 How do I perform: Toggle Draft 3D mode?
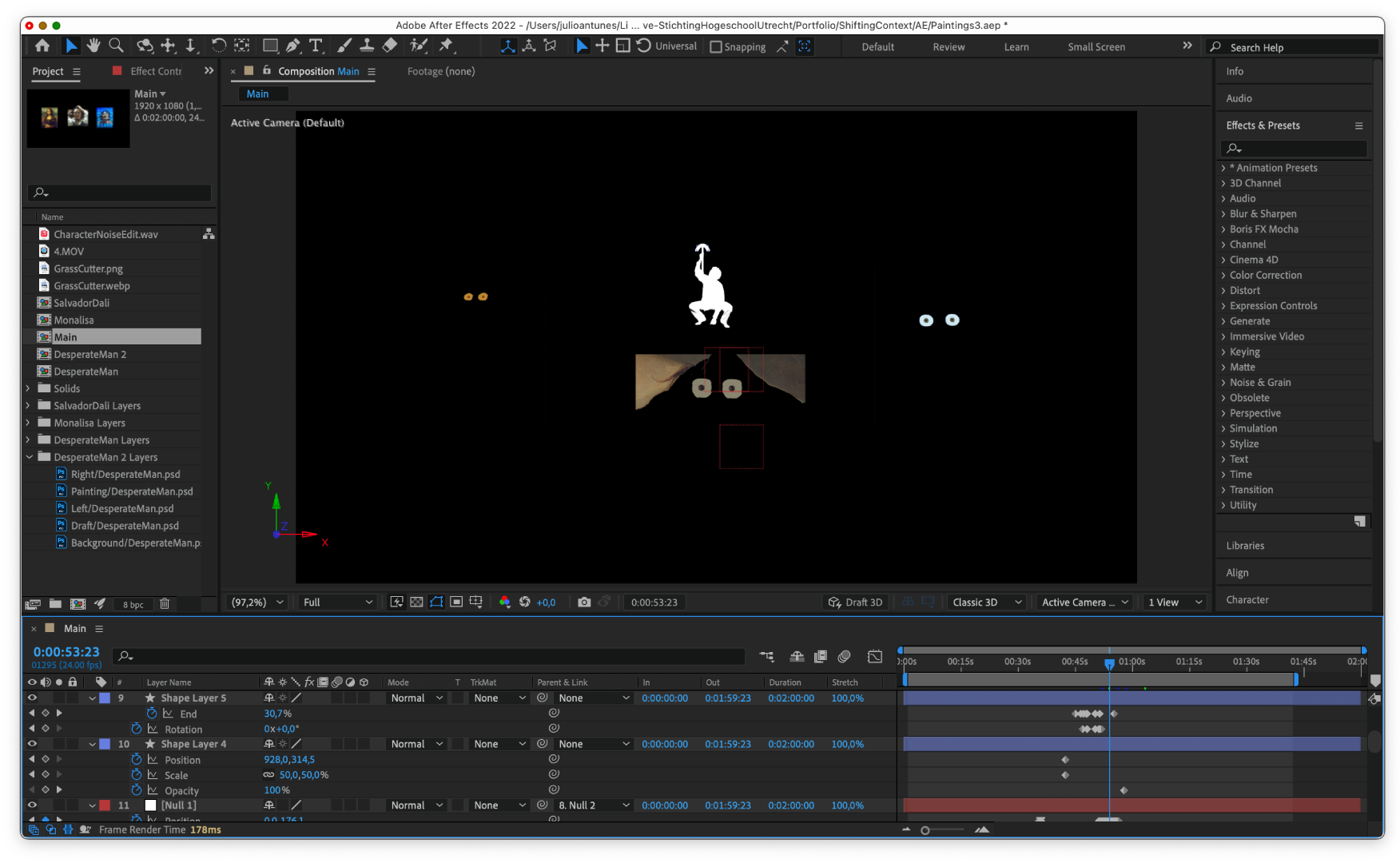(856, 603)
